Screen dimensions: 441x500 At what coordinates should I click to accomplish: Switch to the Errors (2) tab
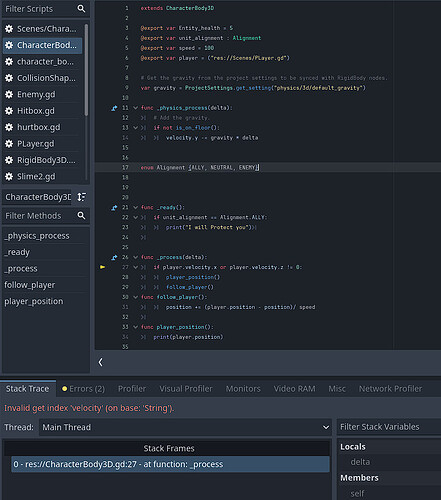(83, 389)
